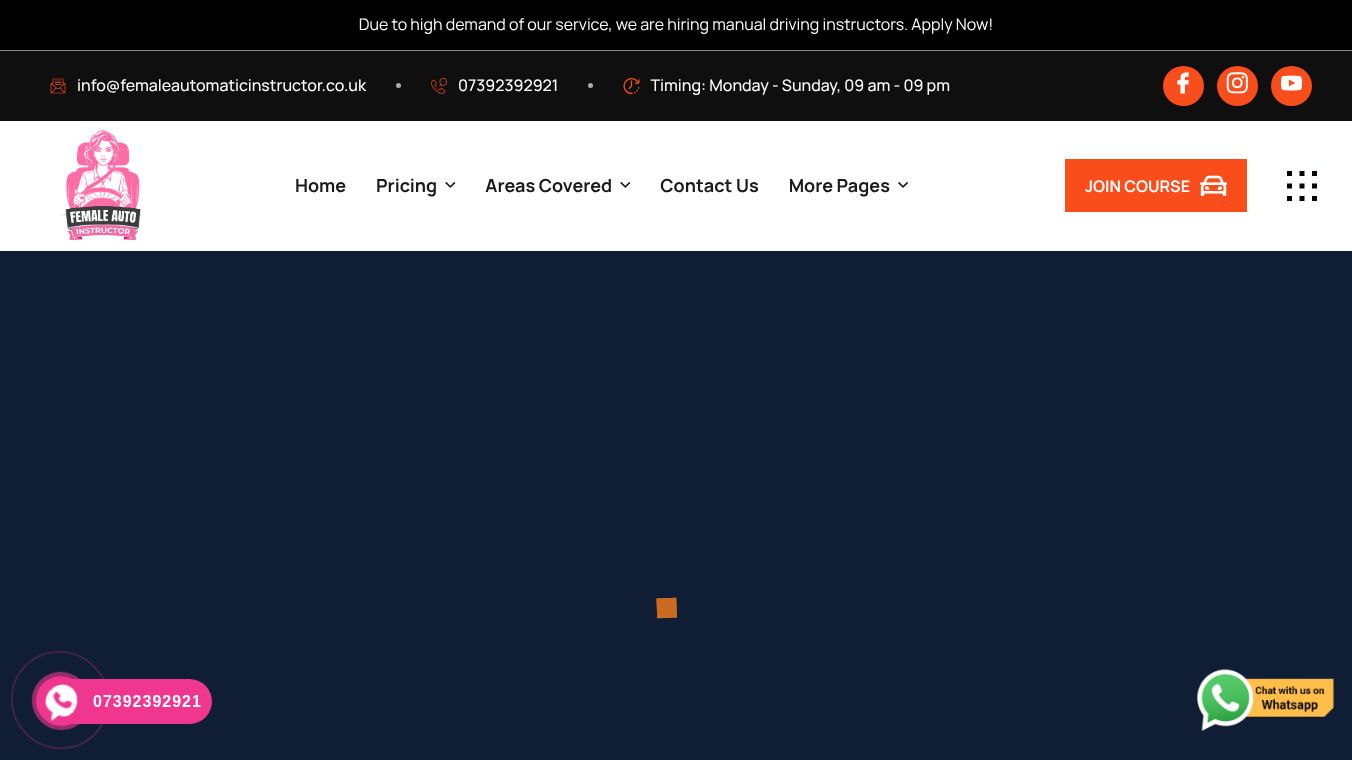
Task: Click the hiring instructors Apply Now announcement
Action: (676, 25)
